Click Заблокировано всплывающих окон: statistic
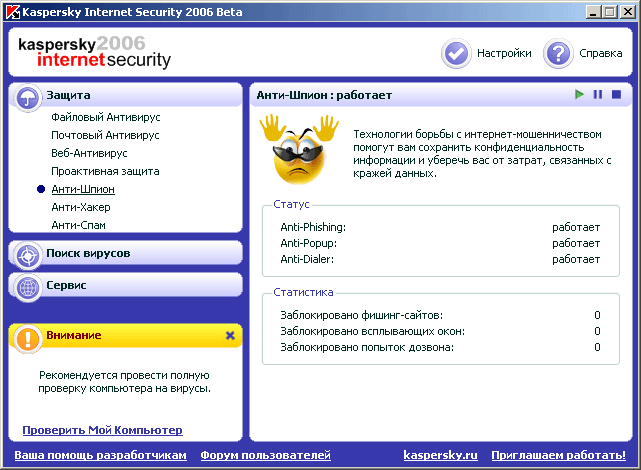 (372, 331)
